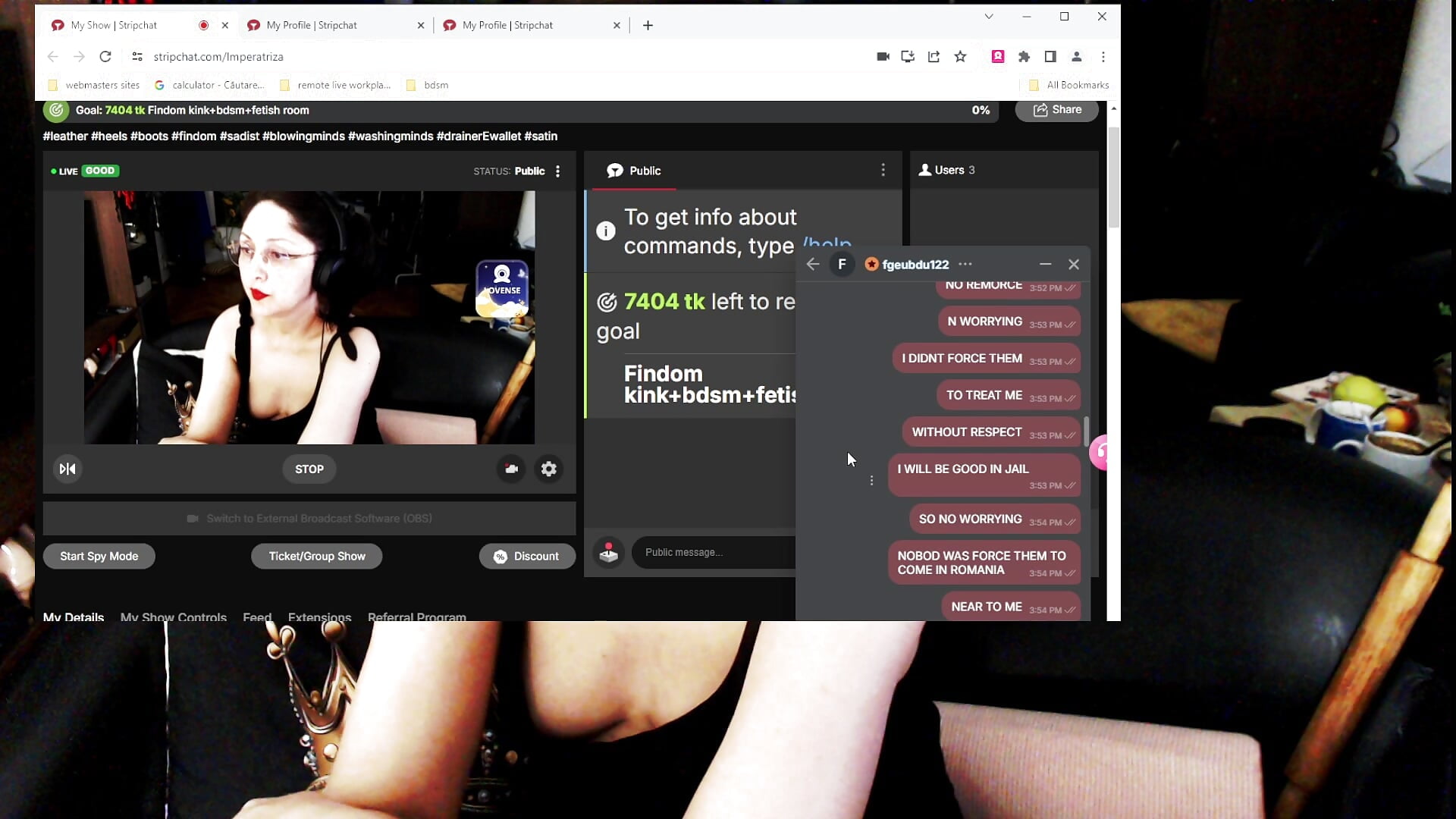
Task: Open message options dots beside I WILL BE GOOD IN JAIL
Action: pos(872,481)
